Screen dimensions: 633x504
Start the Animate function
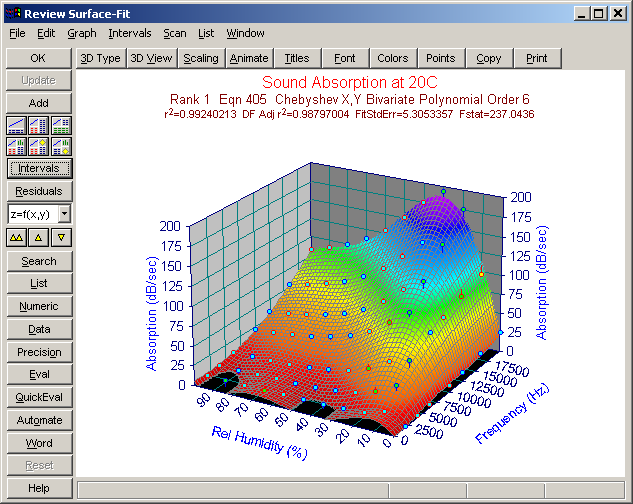[249, 59]
